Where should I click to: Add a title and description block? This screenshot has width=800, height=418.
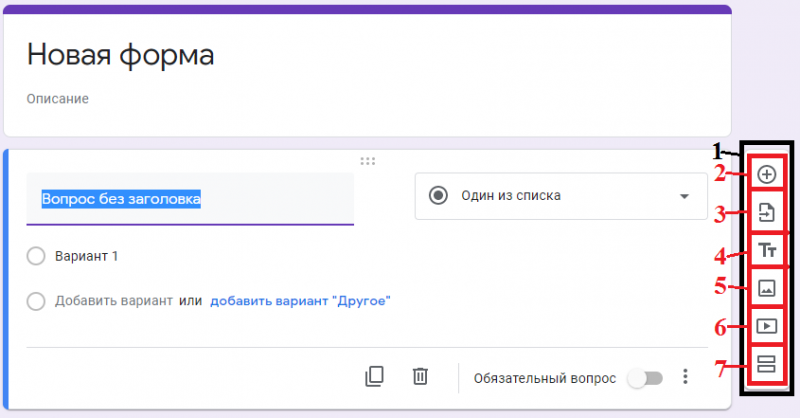766,251
